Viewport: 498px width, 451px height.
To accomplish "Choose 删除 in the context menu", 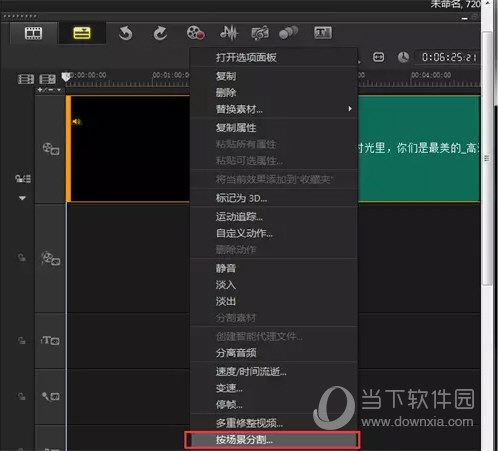I will coord(274,92).
